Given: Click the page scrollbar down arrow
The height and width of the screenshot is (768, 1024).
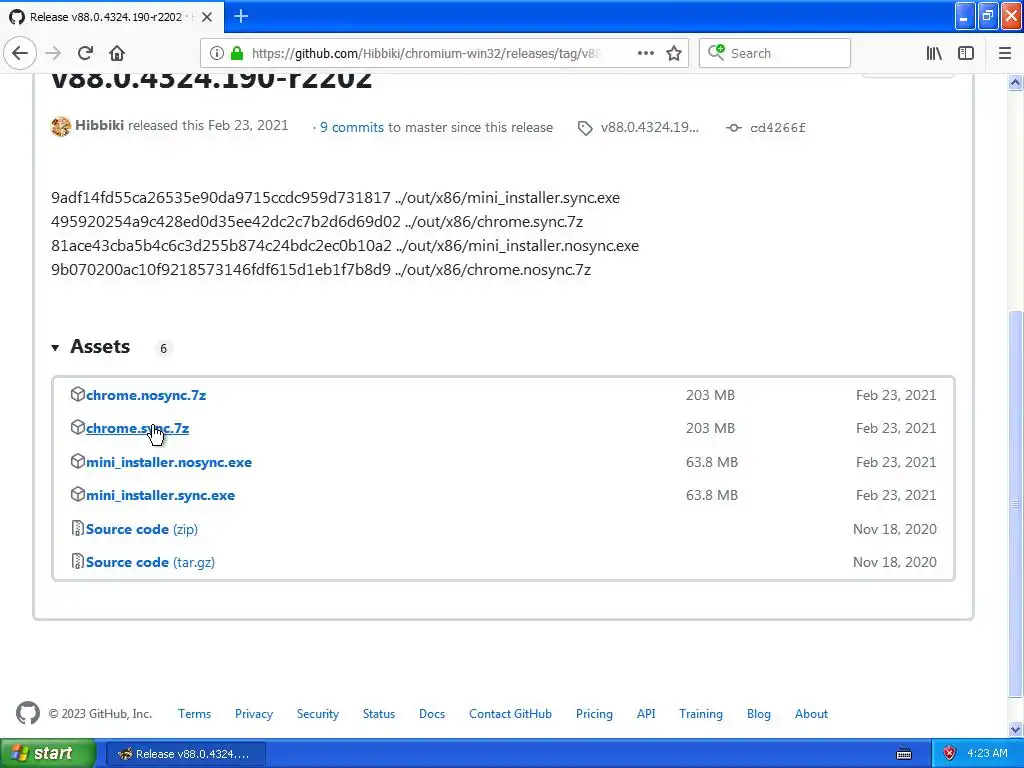Looking at the screenshot, I should point(1016,729).
